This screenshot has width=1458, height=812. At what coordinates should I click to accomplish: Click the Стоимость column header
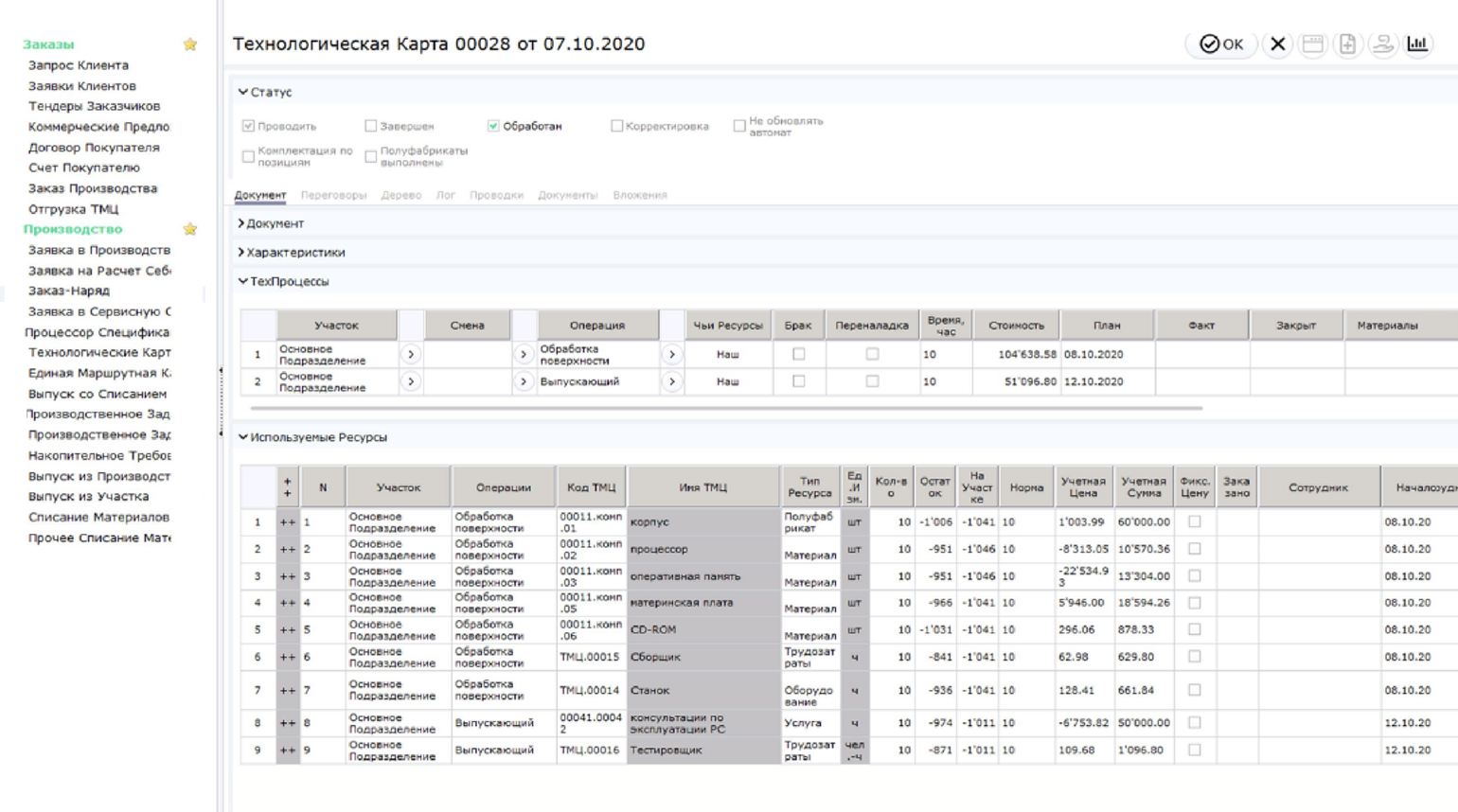(x=1016, y=325)
